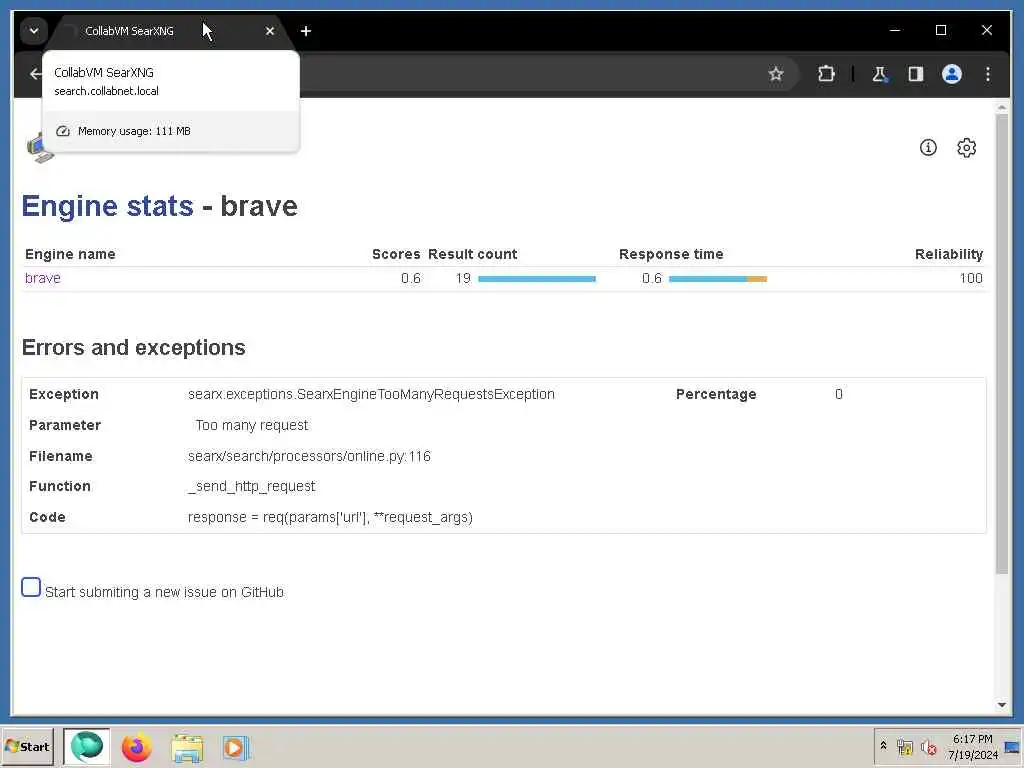
Task: Click the page vertical scrollbar thumb
Action: coord(1001,344)
